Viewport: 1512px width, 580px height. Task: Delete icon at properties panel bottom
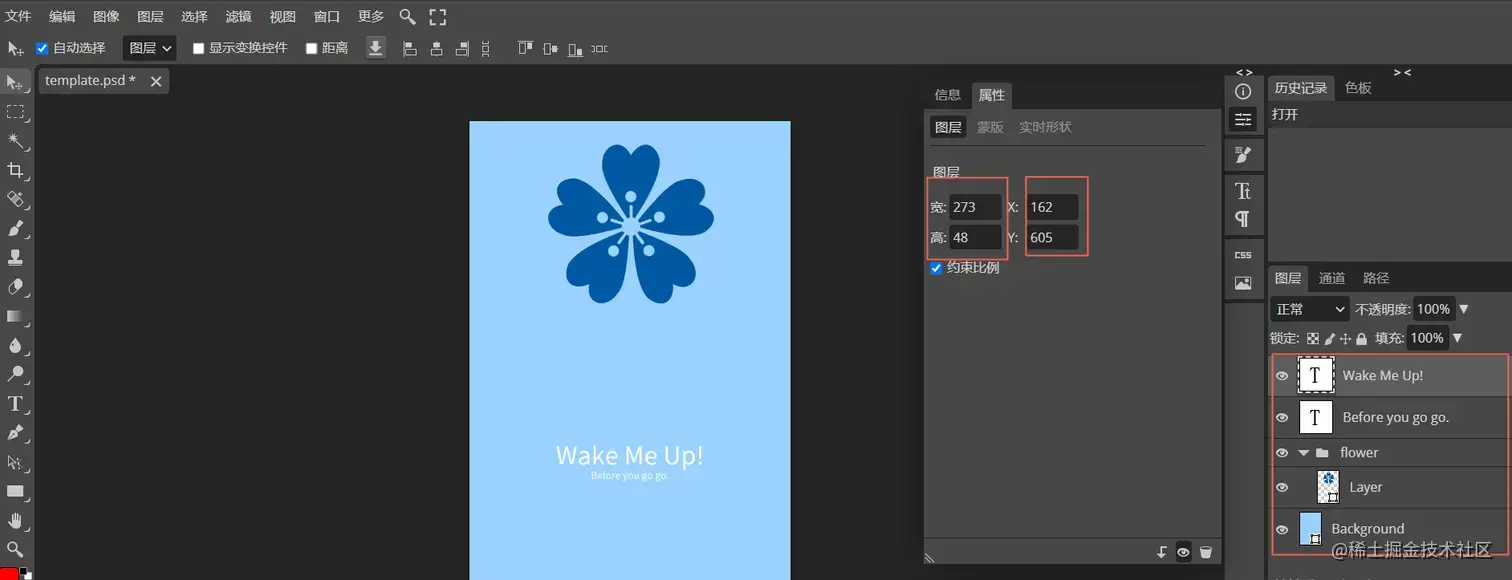point(1206,552)
